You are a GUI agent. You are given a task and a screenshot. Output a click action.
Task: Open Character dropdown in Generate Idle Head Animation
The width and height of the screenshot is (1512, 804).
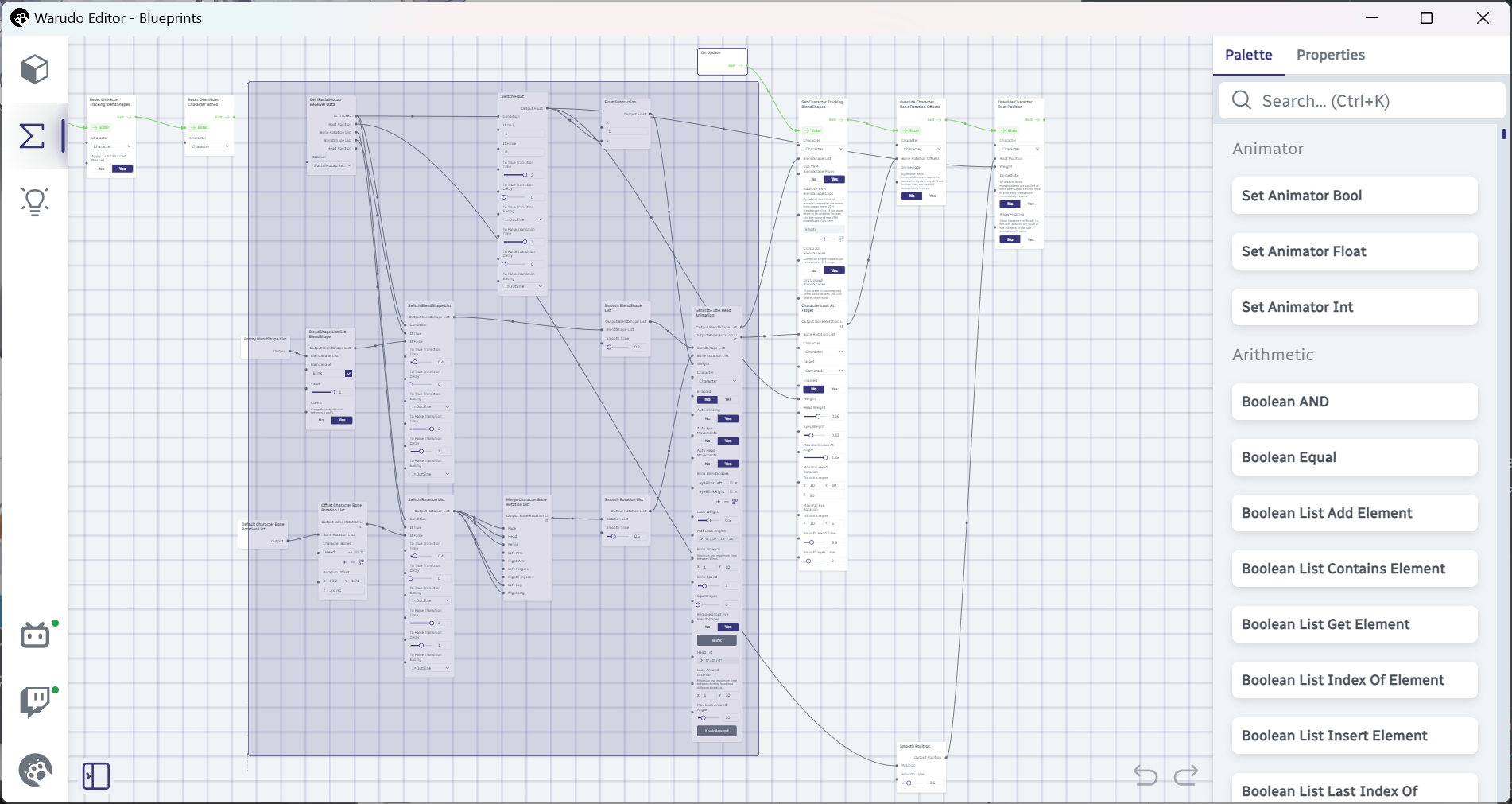coord(717,381)
